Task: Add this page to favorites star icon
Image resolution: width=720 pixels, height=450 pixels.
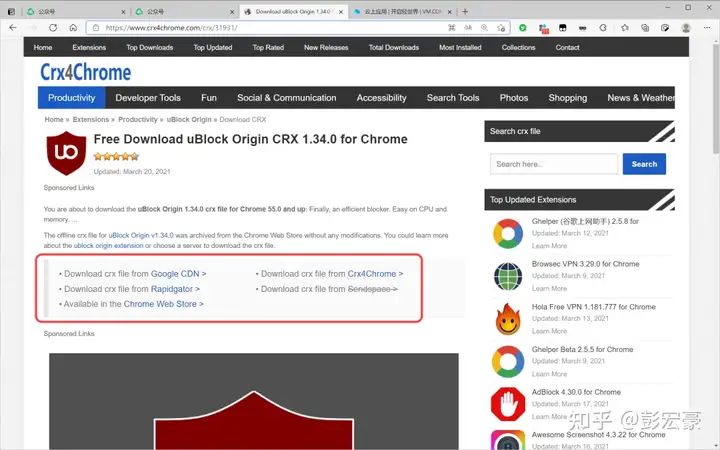Action: (x=501, y=28)
